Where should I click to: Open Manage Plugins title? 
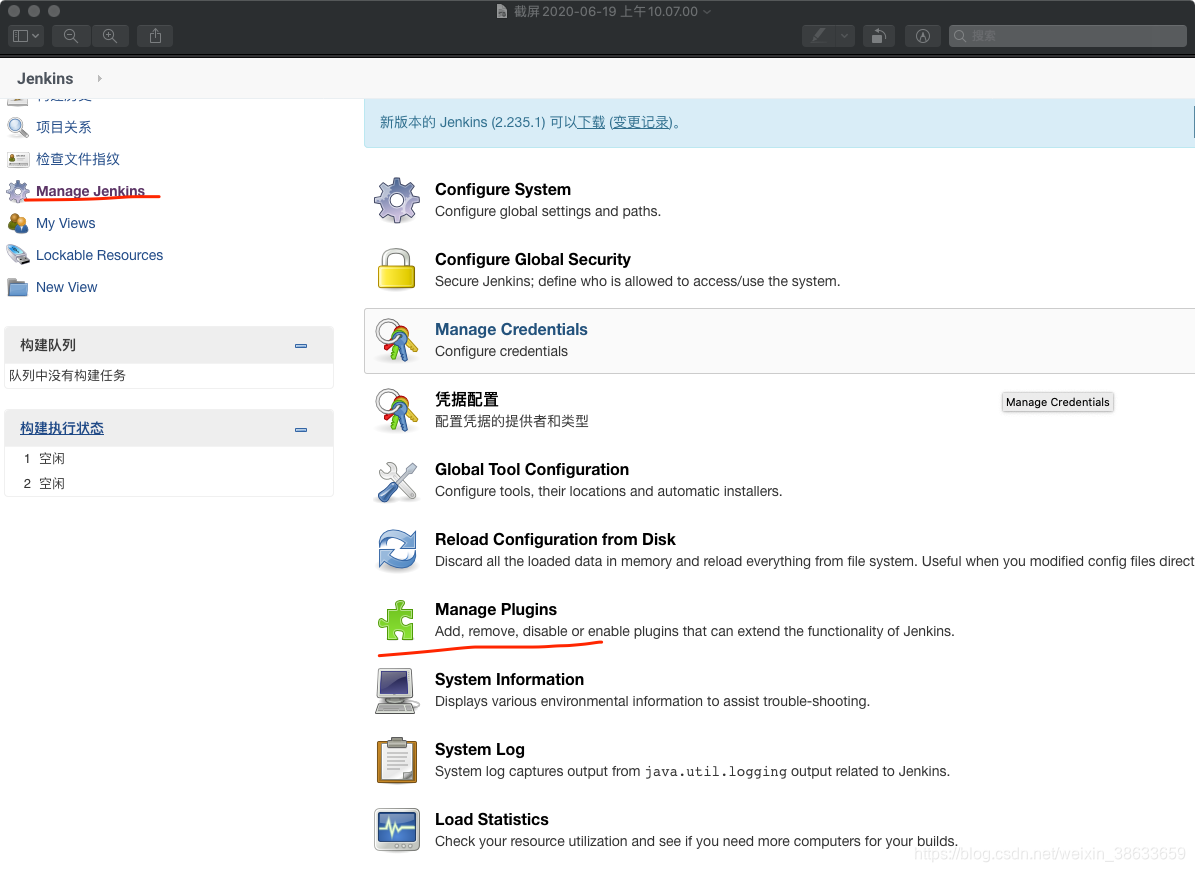coord(495,610)
